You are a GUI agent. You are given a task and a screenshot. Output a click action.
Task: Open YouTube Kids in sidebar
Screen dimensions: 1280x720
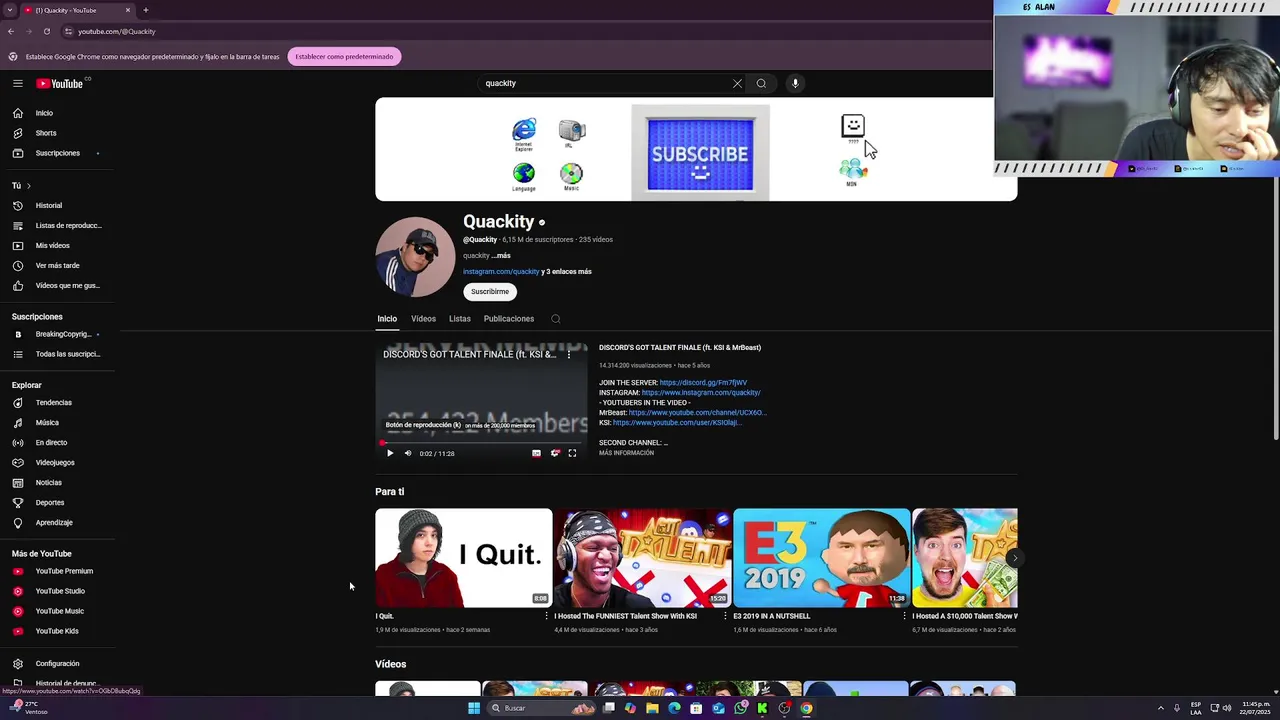56,631
